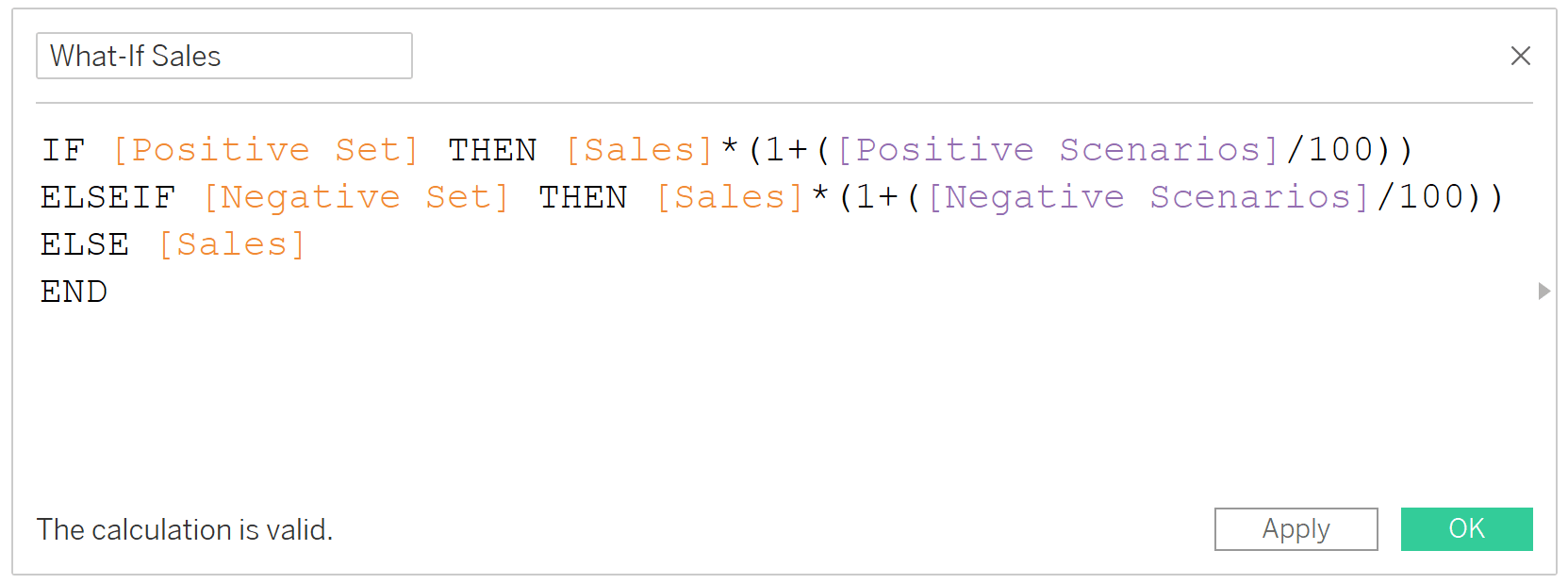Select the [Positive Scenarios] parameter text

(x=1057, y=150)
